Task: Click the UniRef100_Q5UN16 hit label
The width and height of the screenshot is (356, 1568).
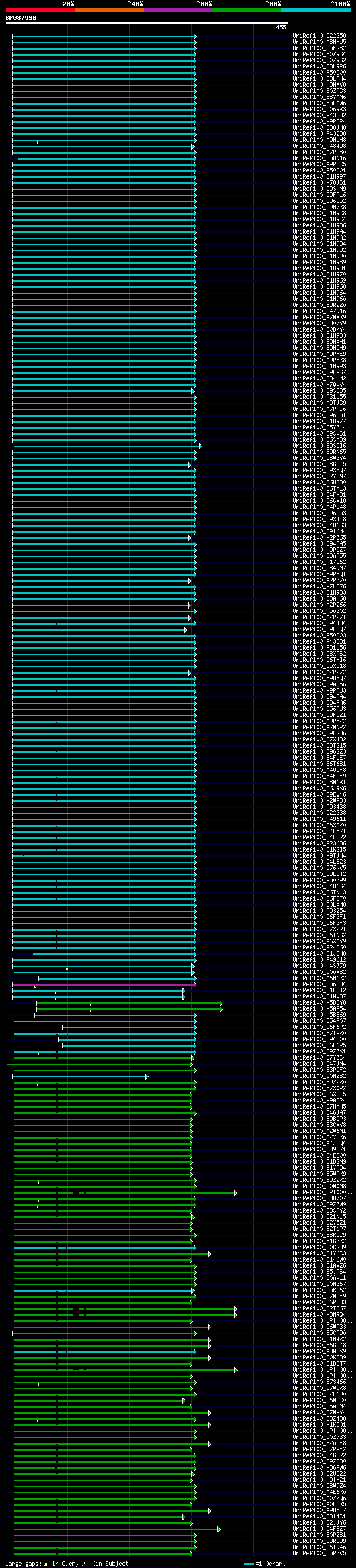Action: [x=319, y=159]
